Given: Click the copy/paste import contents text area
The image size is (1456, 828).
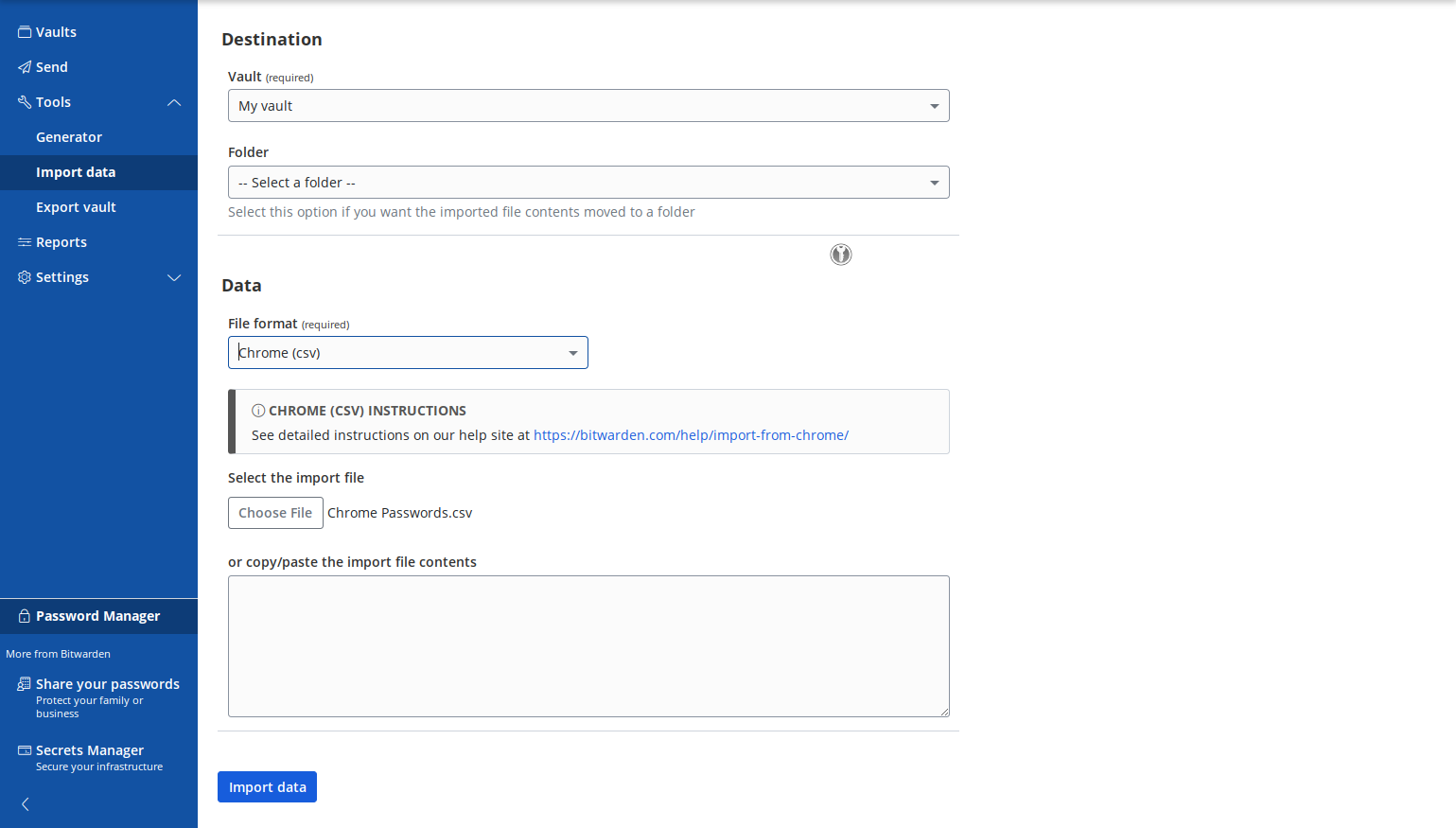Looking at the screenshot, I should coord(588,646).
